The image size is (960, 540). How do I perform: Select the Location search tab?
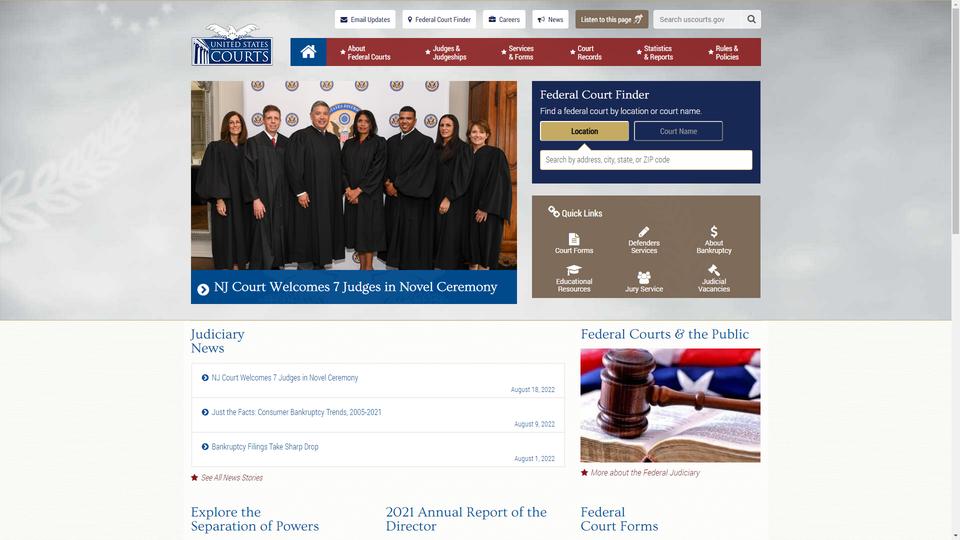pyautogui.click(x=584, y=131)
